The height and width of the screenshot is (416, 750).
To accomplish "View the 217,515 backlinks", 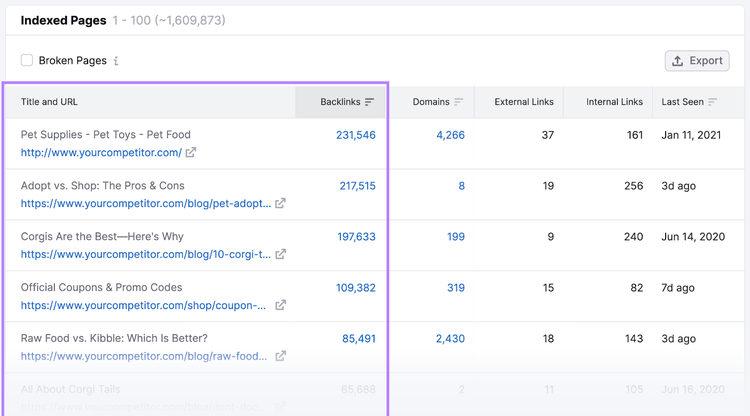I will (357, 186).
